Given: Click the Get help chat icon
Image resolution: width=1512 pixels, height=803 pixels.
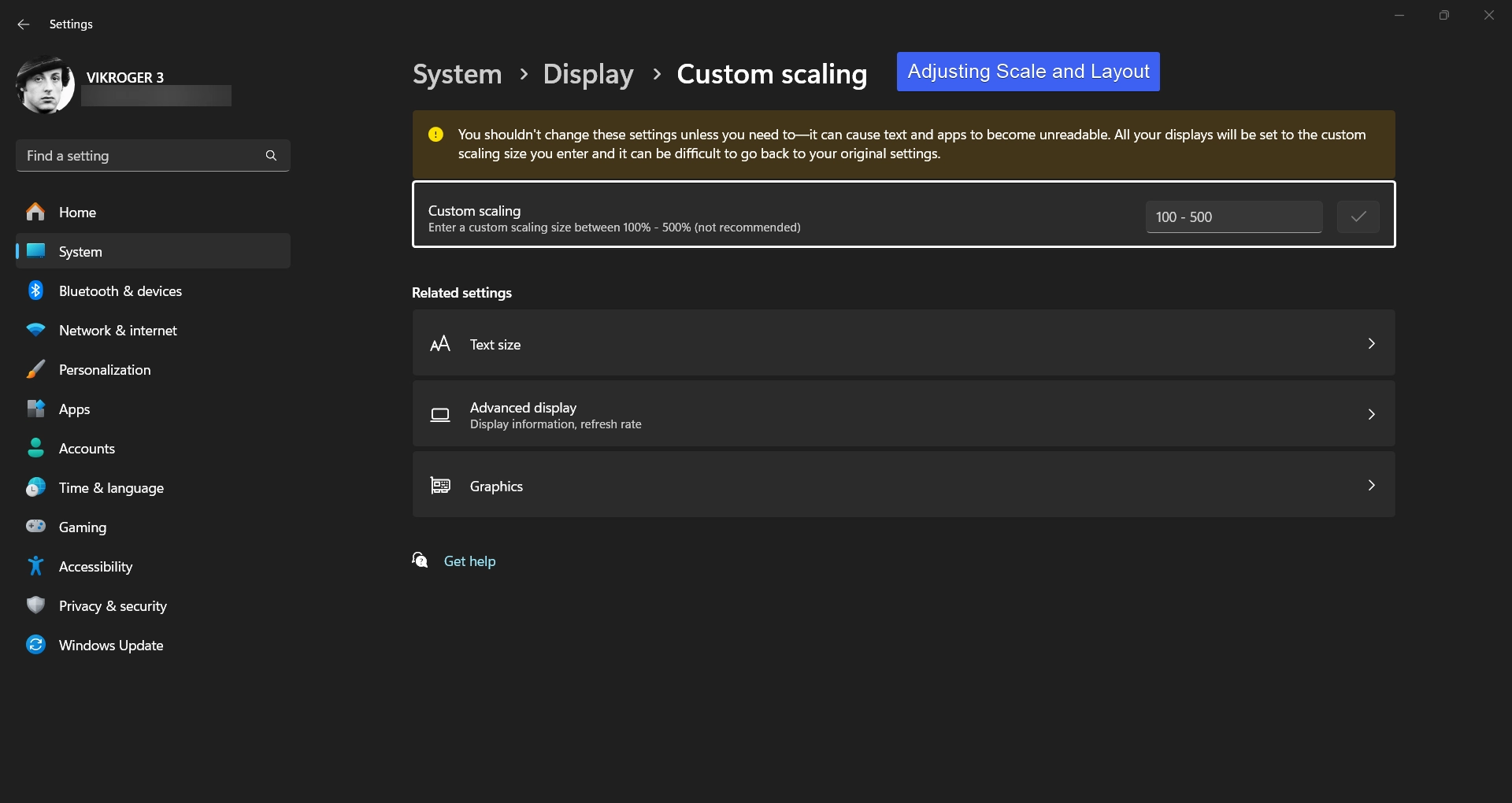Looking at the screenshot, I should pyautogui.click(x=421, y=560).
